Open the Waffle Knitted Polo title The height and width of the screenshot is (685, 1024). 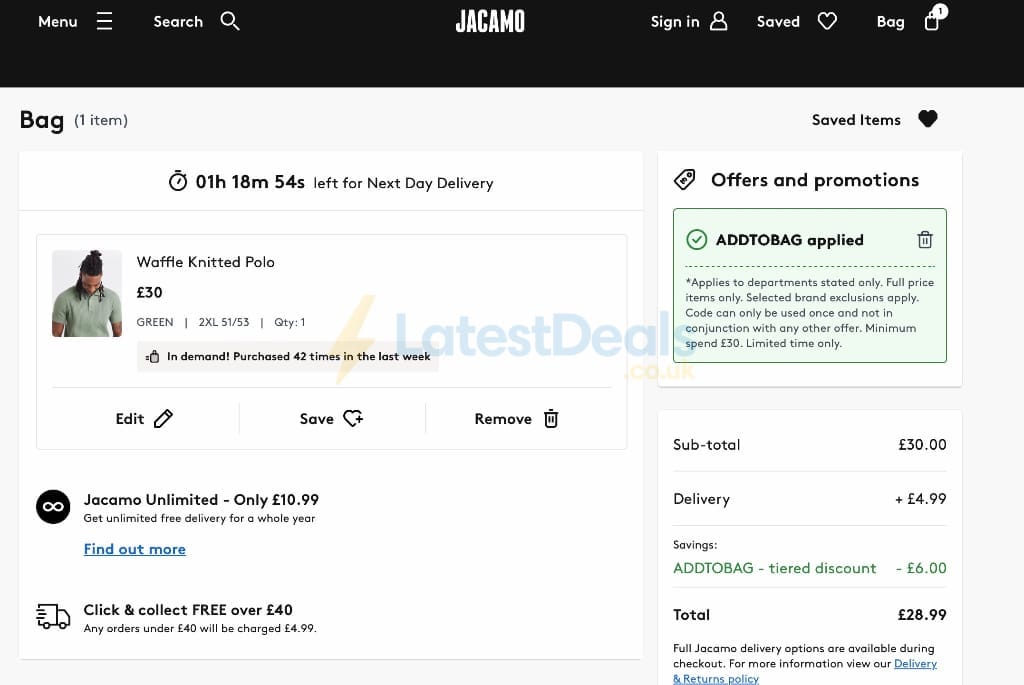tap(205, 262)
